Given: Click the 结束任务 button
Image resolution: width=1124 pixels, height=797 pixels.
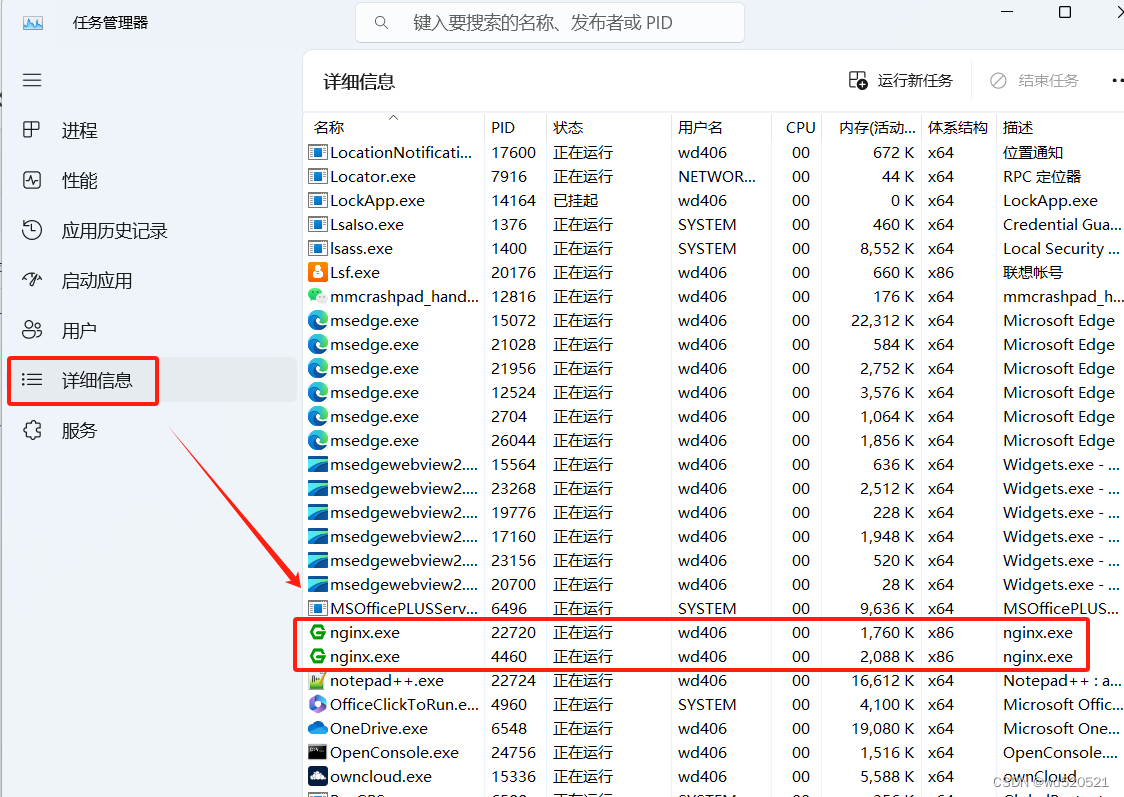Looking at the screenshot, I should [1034, 80].
